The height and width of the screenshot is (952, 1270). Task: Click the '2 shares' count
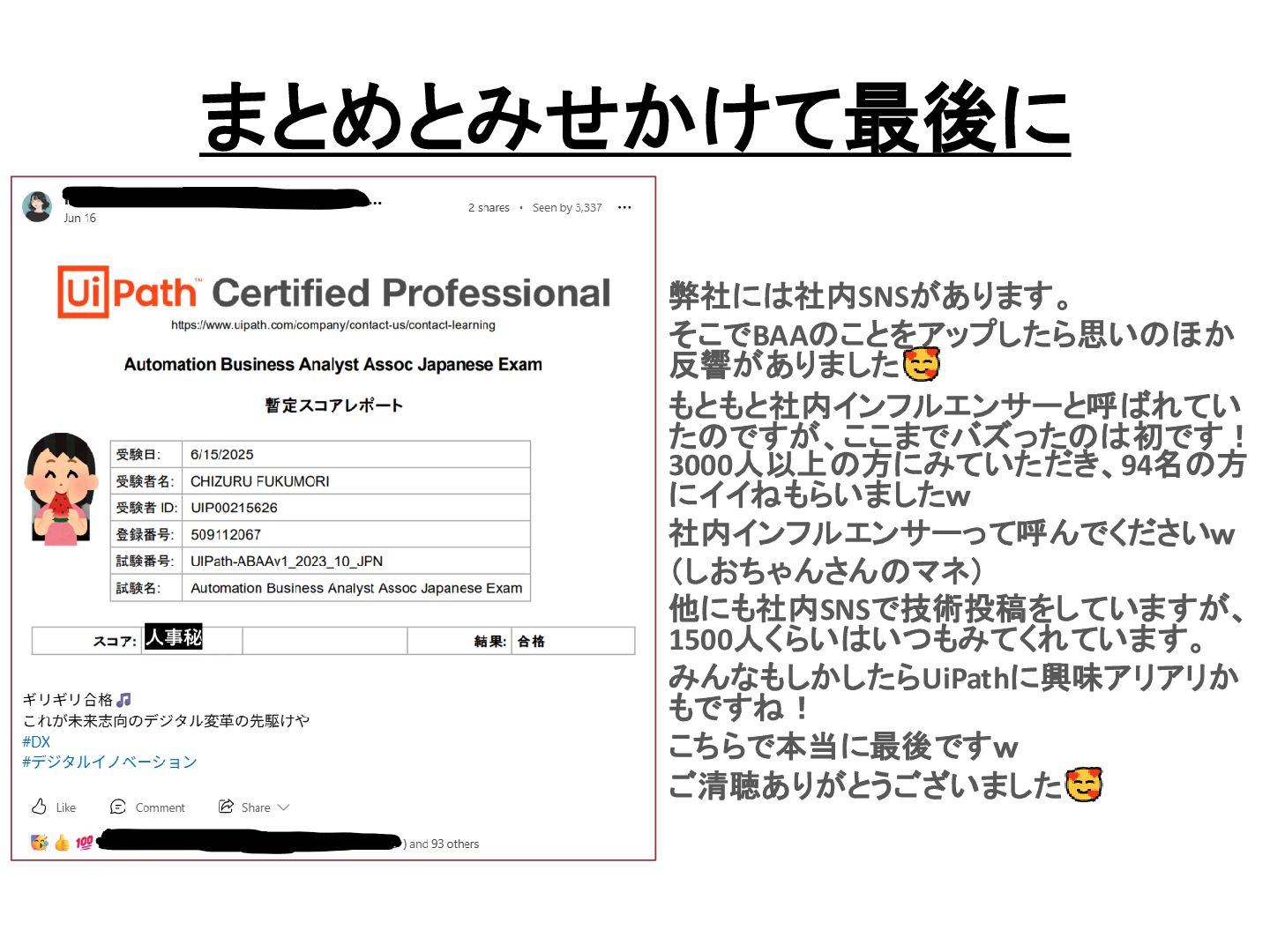(x=489, y=208)
